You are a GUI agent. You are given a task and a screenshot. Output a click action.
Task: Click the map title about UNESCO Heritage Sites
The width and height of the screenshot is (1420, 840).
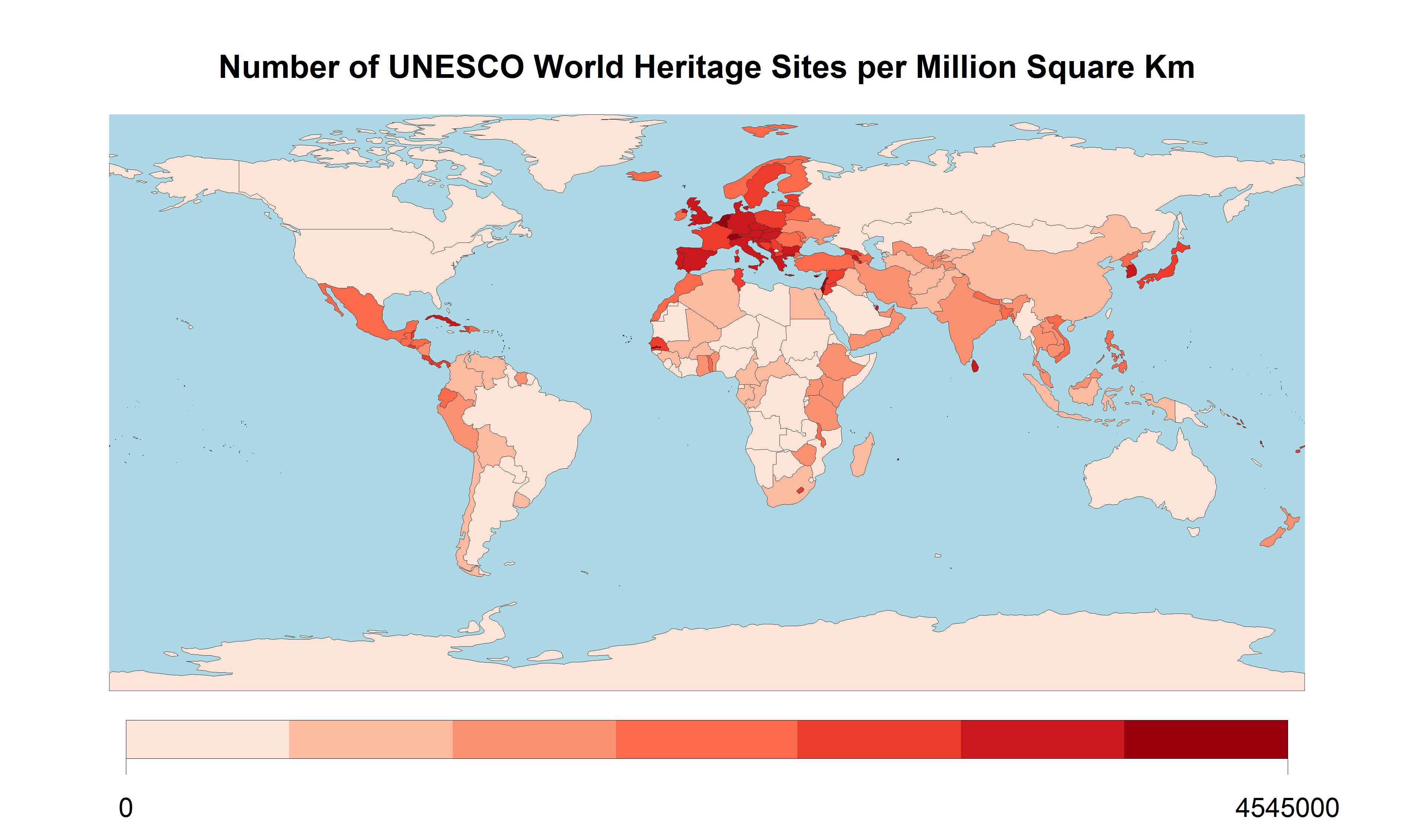(x=706, y=67)
